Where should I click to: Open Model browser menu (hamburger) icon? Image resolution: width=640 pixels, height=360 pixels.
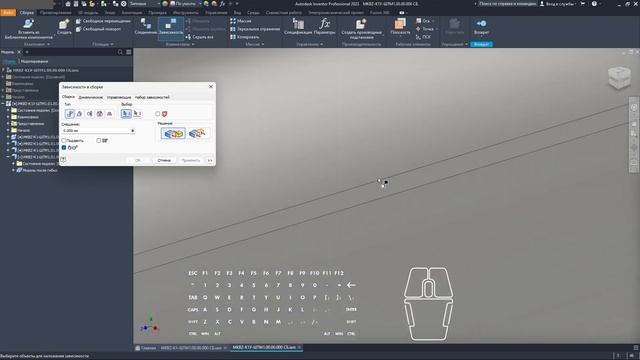coord(129,52)
